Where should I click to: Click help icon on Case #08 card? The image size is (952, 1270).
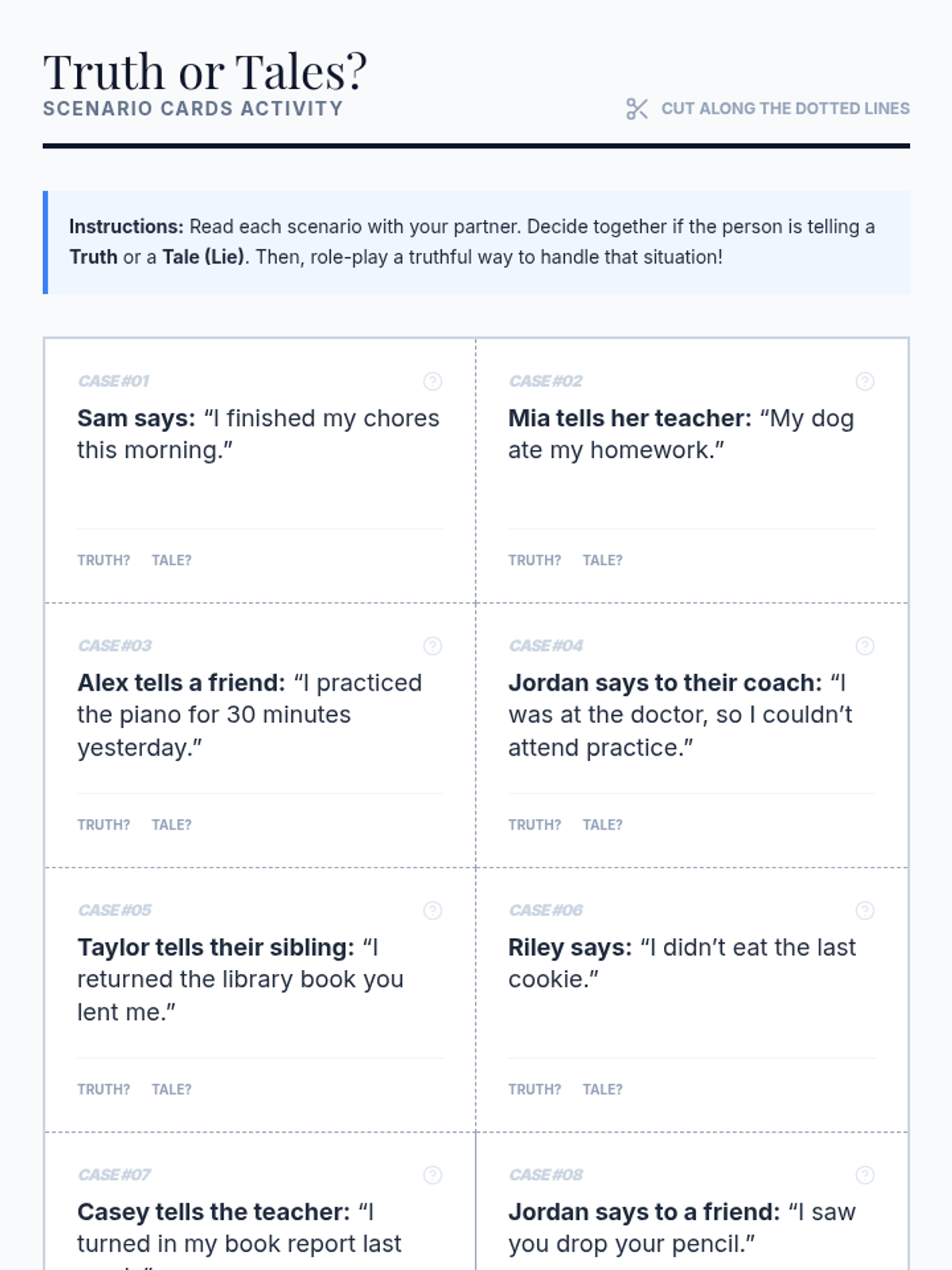[865, 1175]
